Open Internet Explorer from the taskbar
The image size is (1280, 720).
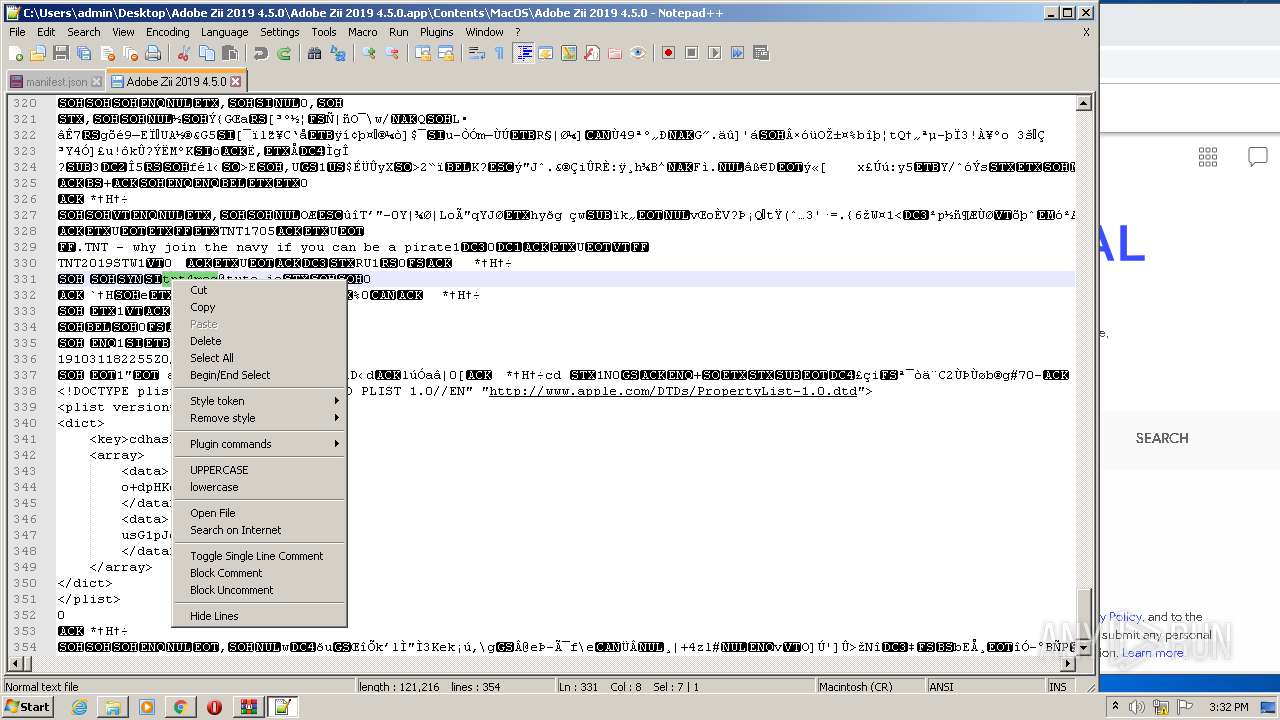(x=79, y=707)
